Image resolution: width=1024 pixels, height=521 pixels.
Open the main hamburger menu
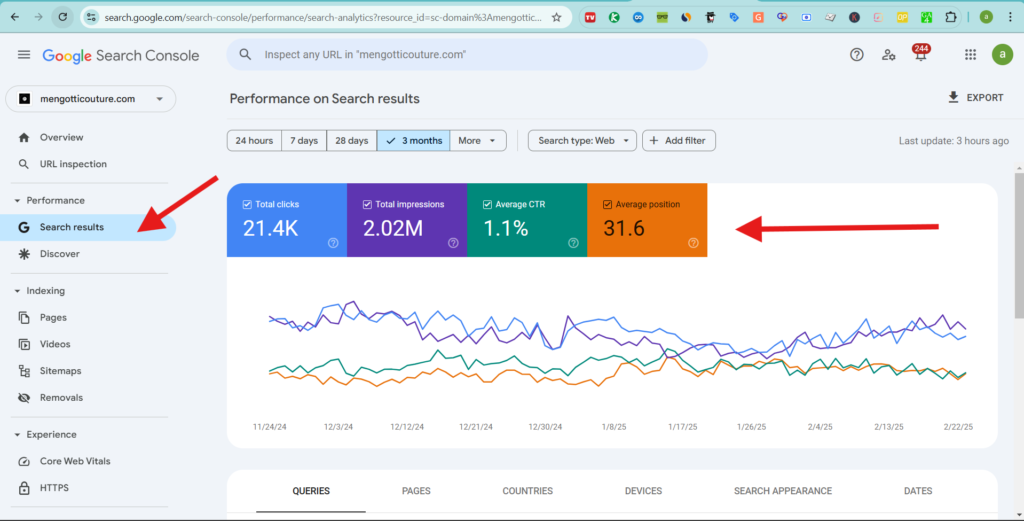pyautogui.click(x=24, y=55)
